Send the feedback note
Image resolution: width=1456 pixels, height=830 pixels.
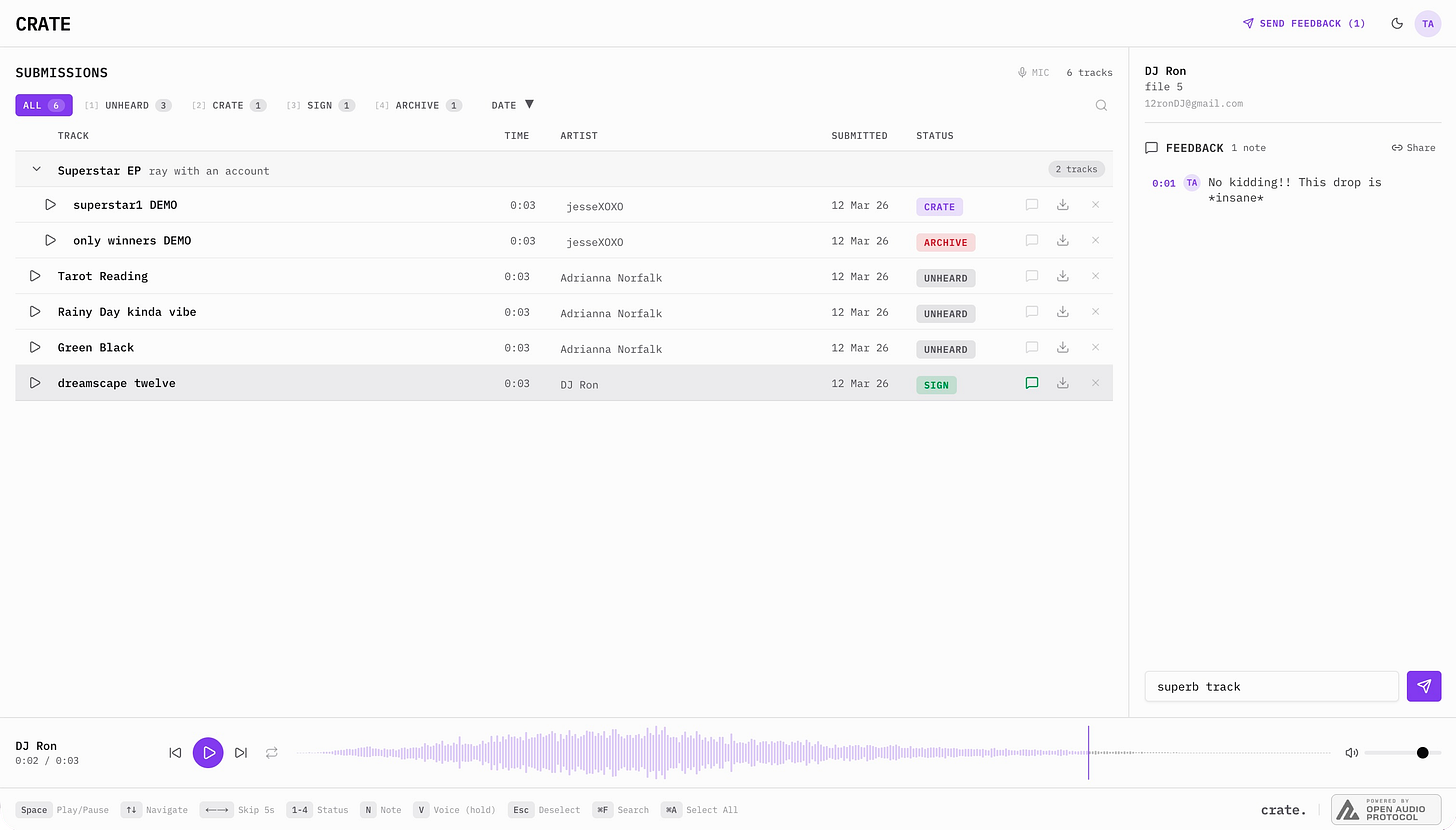[1424, 686]
